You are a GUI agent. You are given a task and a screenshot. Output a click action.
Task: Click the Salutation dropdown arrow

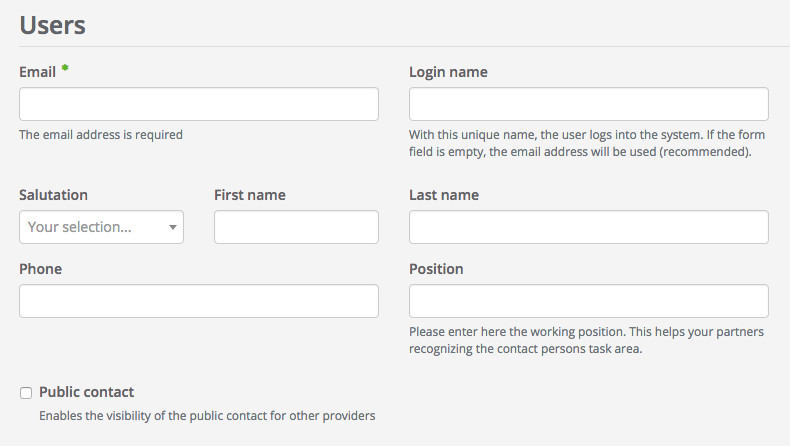point(173,228)
